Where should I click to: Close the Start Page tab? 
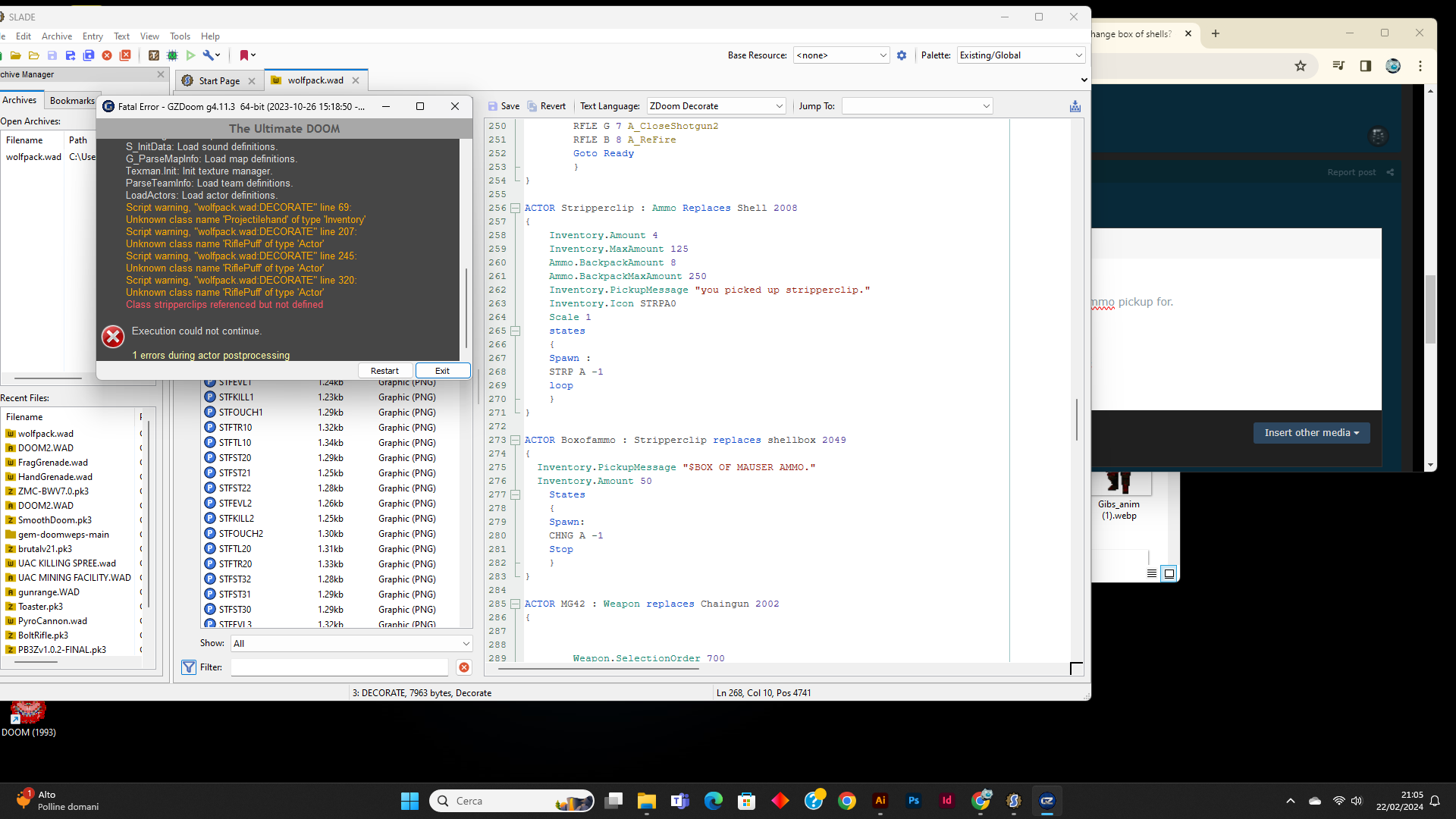(x=252, y=81)
